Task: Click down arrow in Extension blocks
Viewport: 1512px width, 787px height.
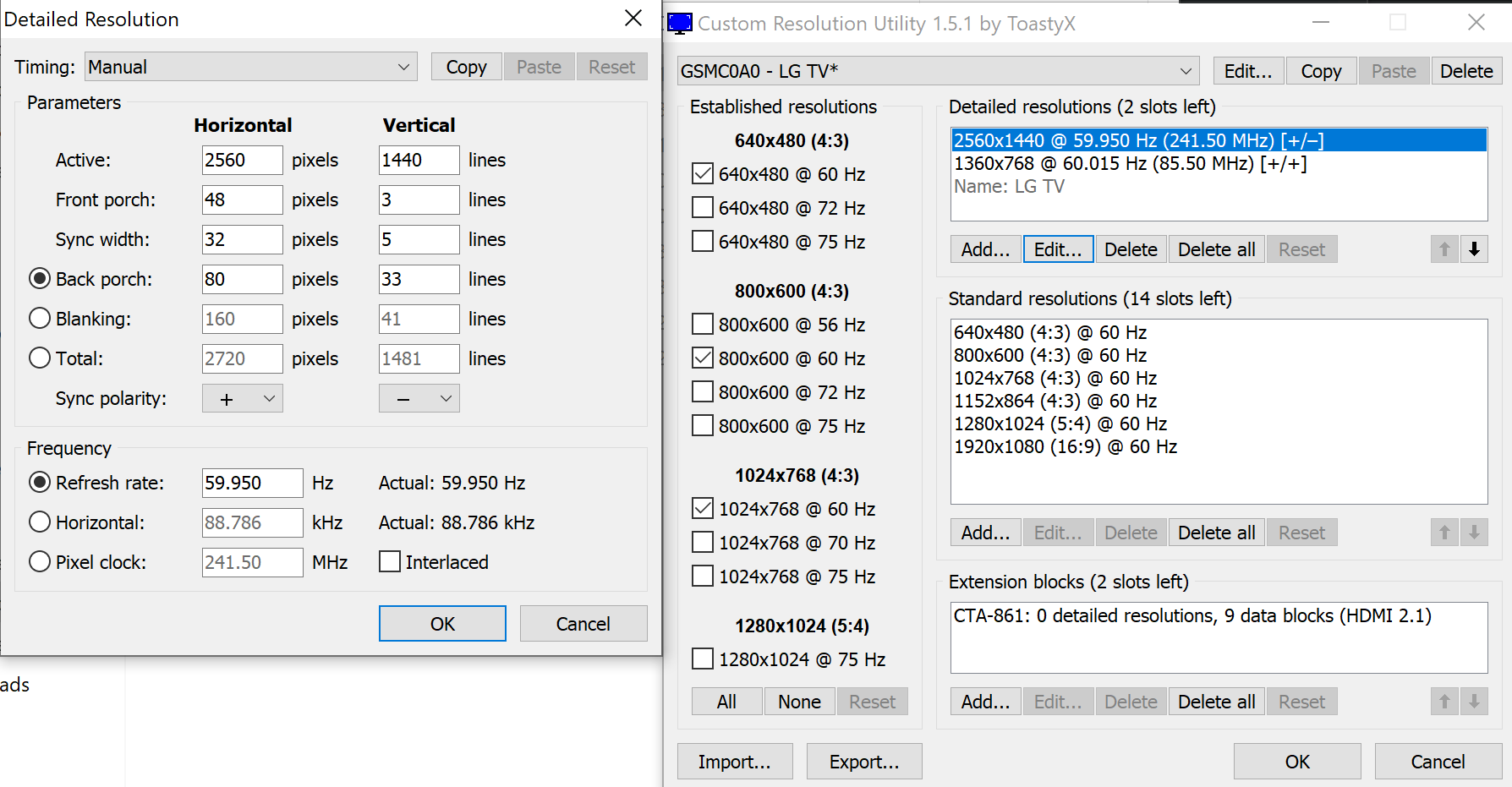Action: coord(1474,702)
